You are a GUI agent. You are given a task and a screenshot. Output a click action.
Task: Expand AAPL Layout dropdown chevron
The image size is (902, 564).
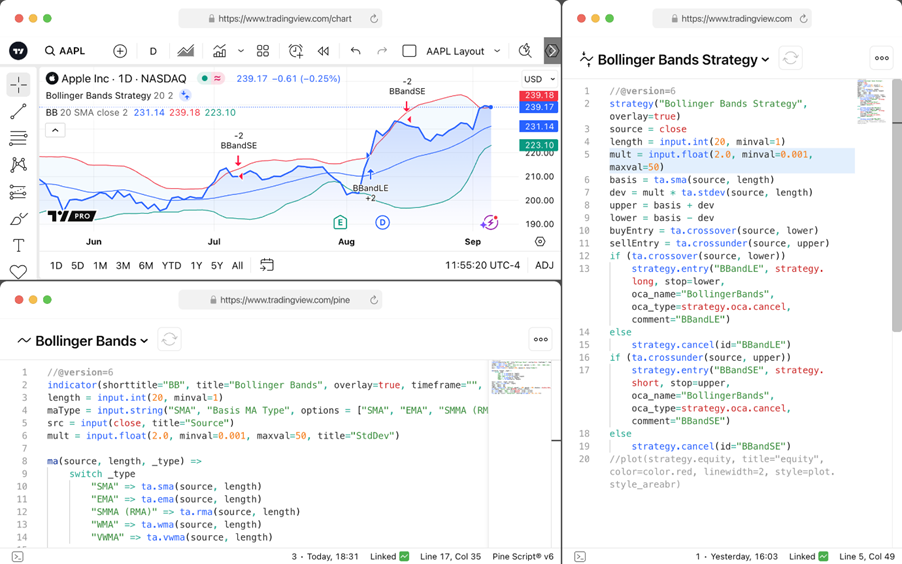(497, 51)
